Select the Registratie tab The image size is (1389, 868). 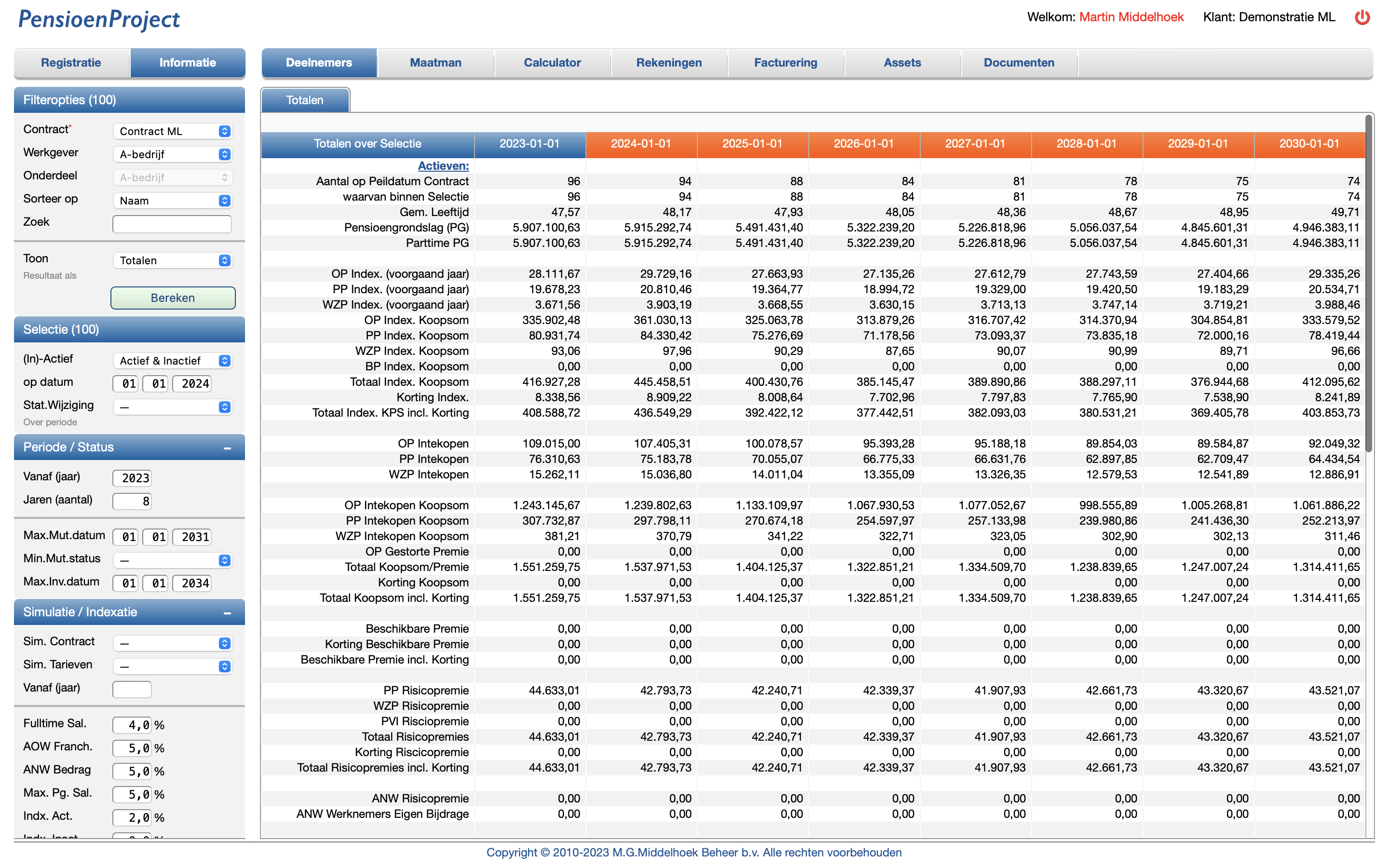point(71,63)
